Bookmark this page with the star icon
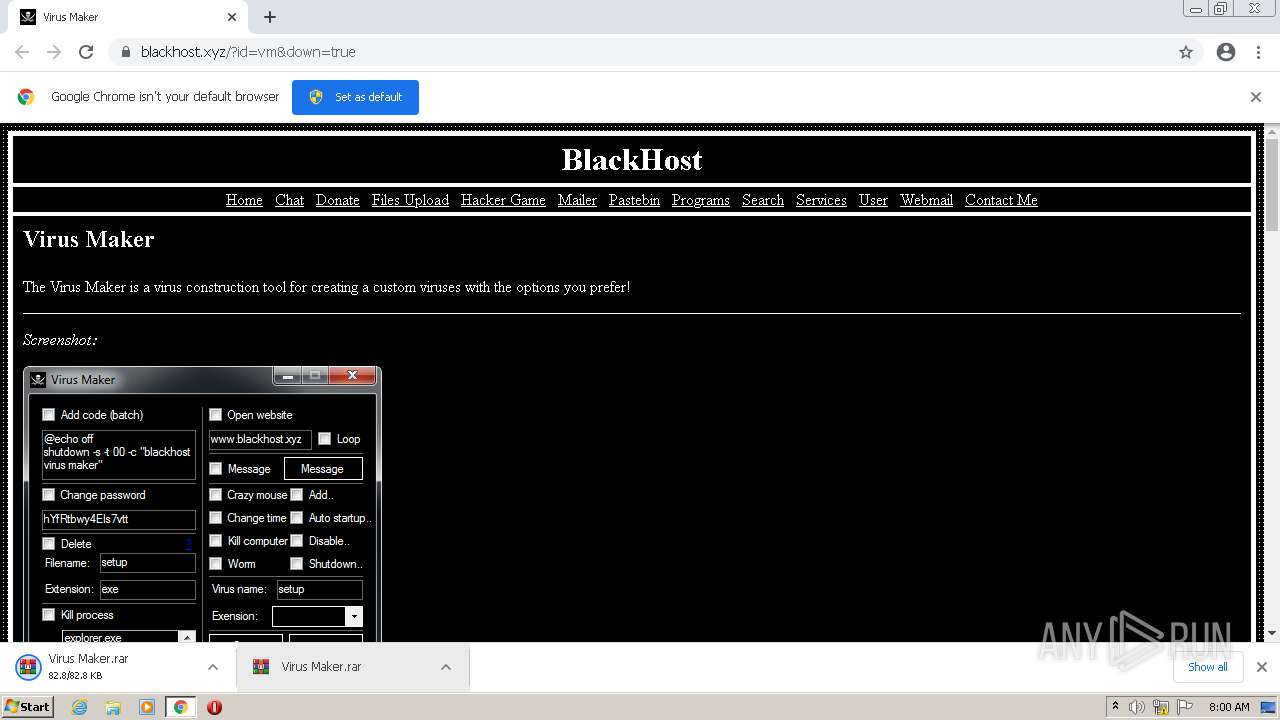1280x720 pixels. [x=1186, y=52]
